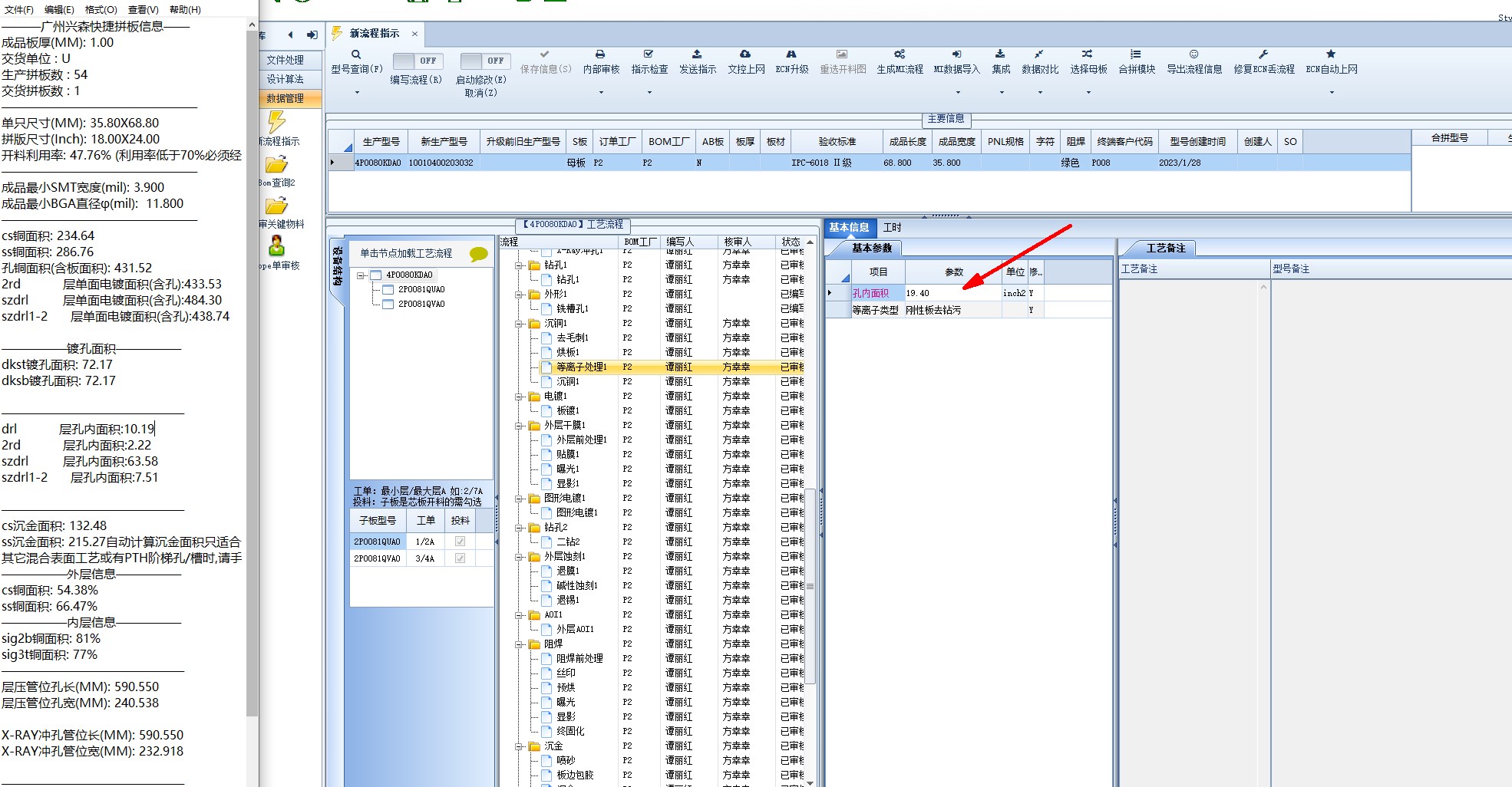
Task: Select the 2P0081QUA0 tree node
Action: point(421,290)
